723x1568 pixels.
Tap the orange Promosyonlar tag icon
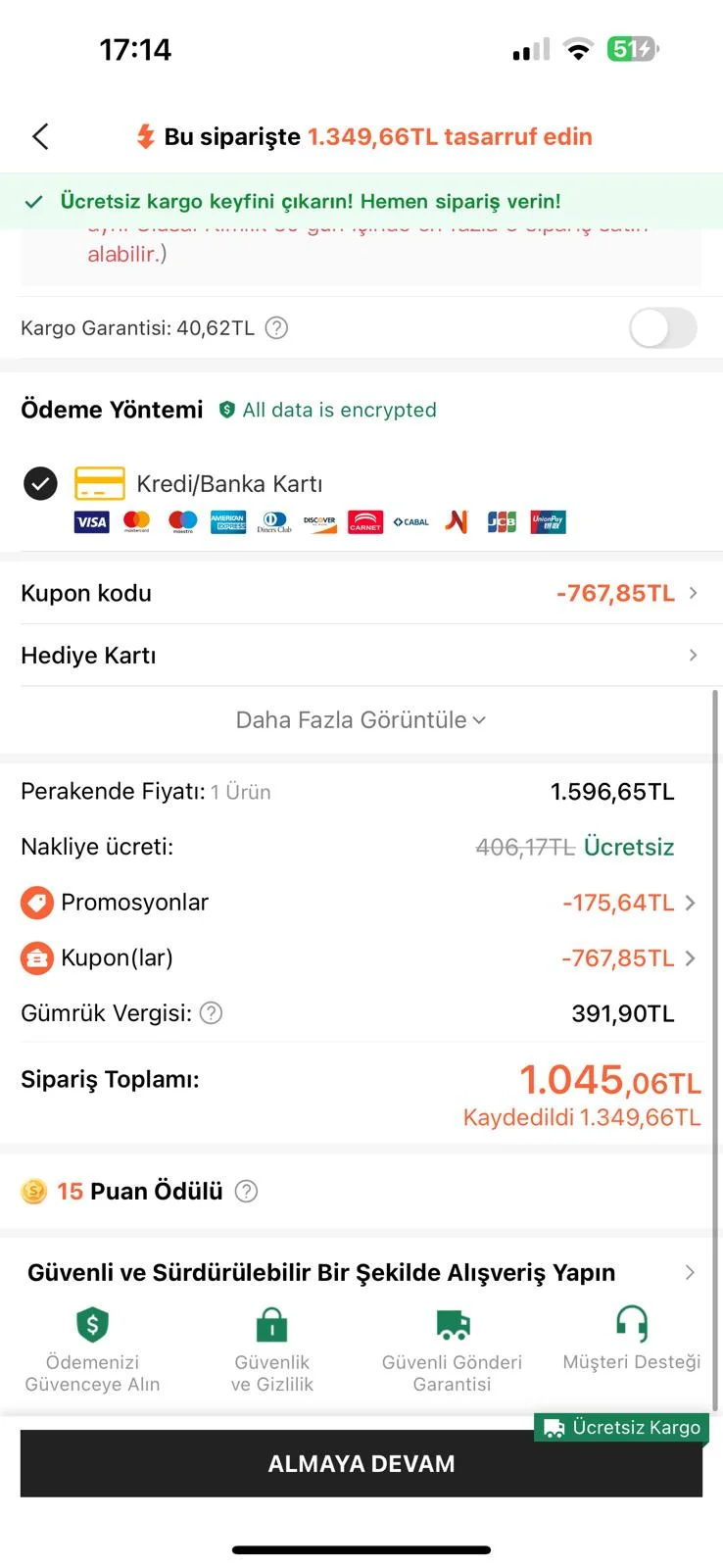pos(37,903)
